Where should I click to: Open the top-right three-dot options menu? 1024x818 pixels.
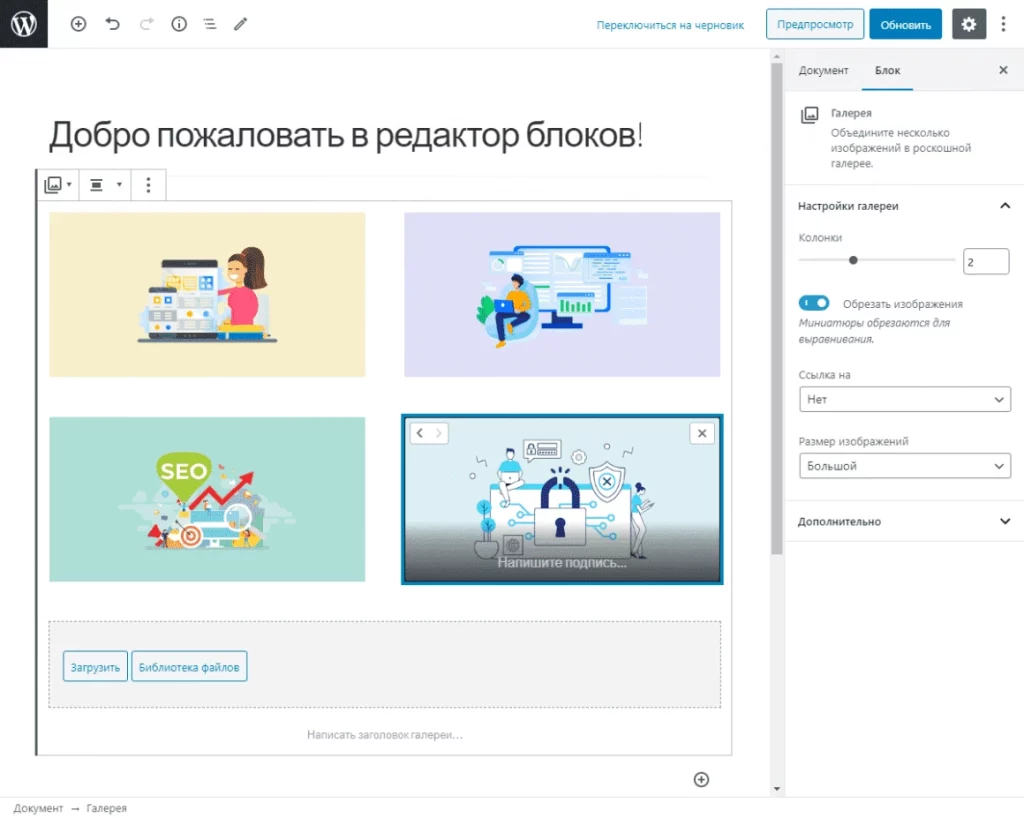[1004, 24]
